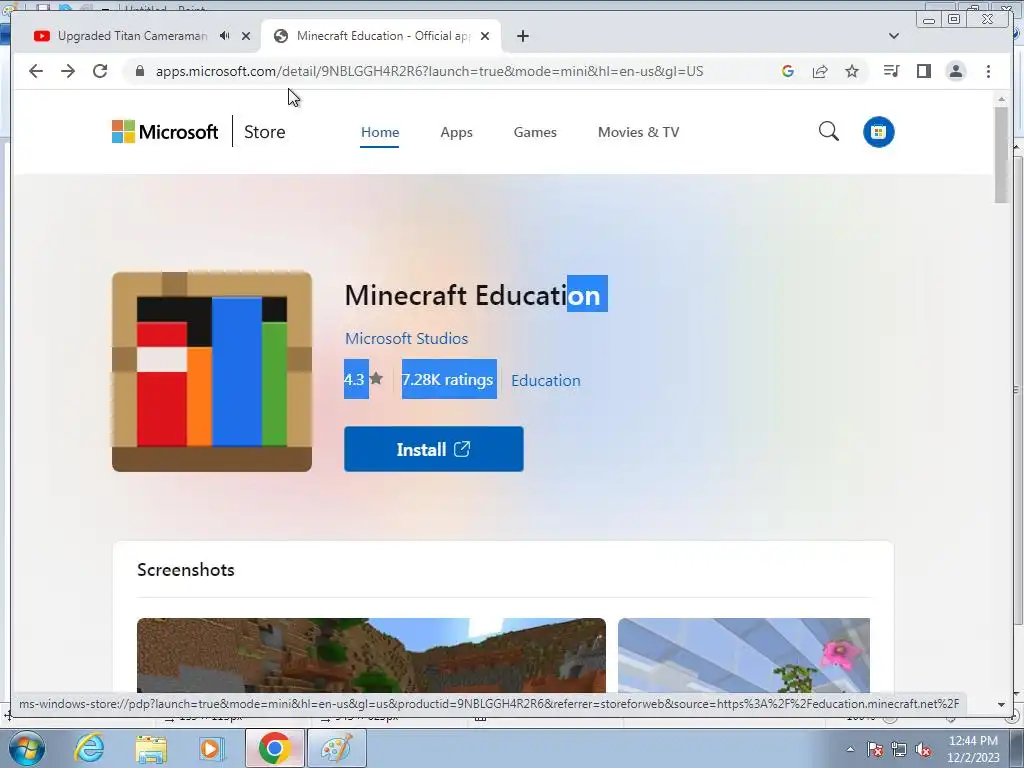The height and width of the screenshot is (768, 1024).
Task: Click the Google icon in address bar
Action: 788,71
